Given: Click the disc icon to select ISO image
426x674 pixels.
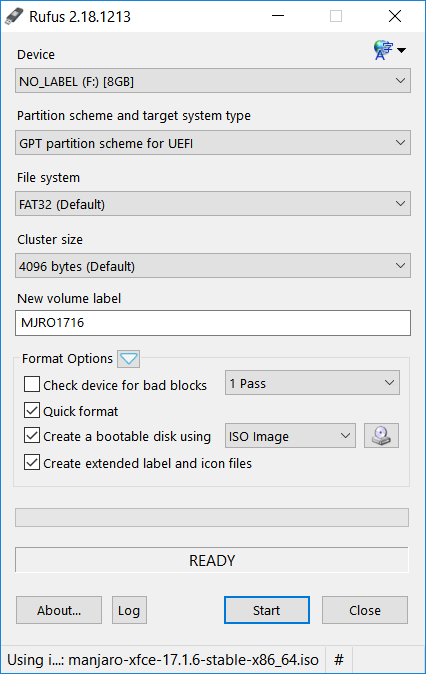Looking at the screenshot, I should point(381,435).
